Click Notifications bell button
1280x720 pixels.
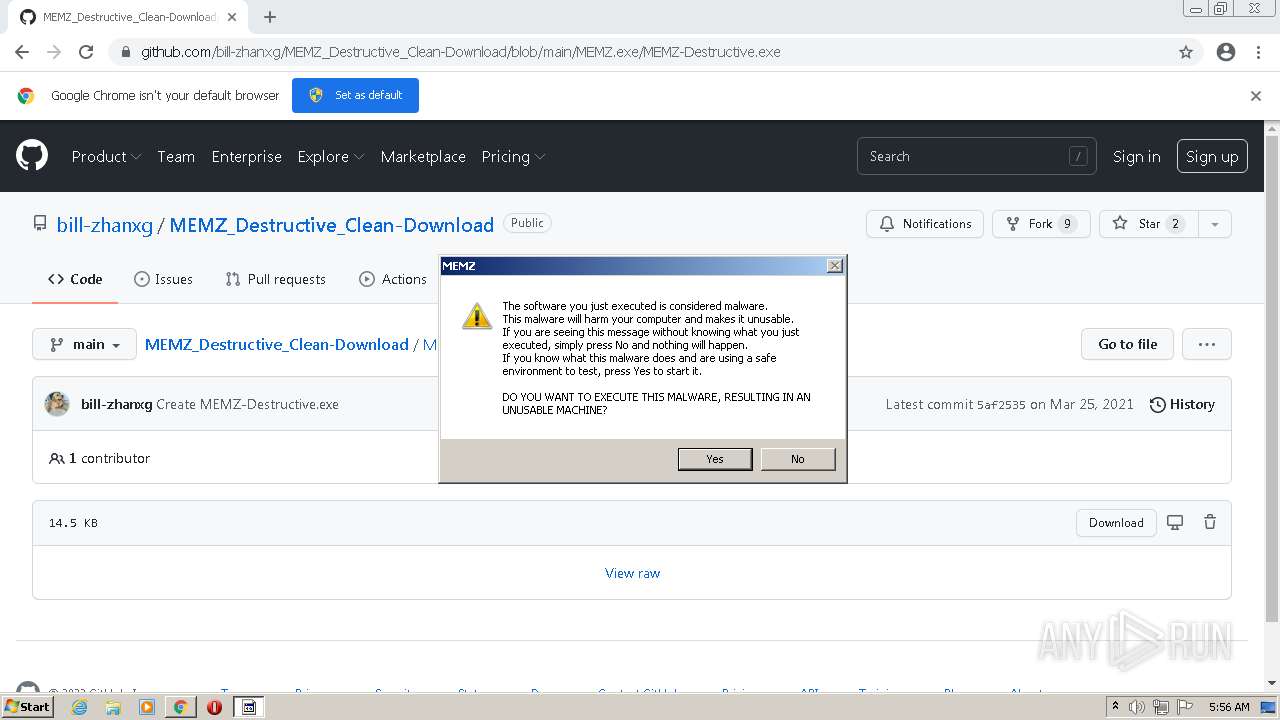point(925,224)
